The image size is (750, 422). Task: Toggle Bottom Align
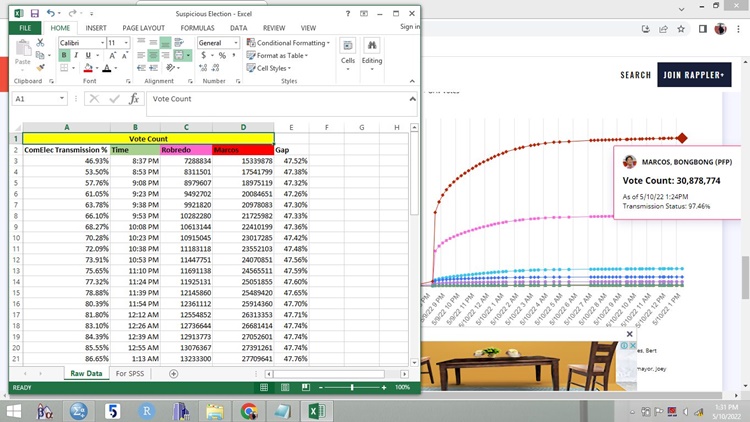[165, 43]
